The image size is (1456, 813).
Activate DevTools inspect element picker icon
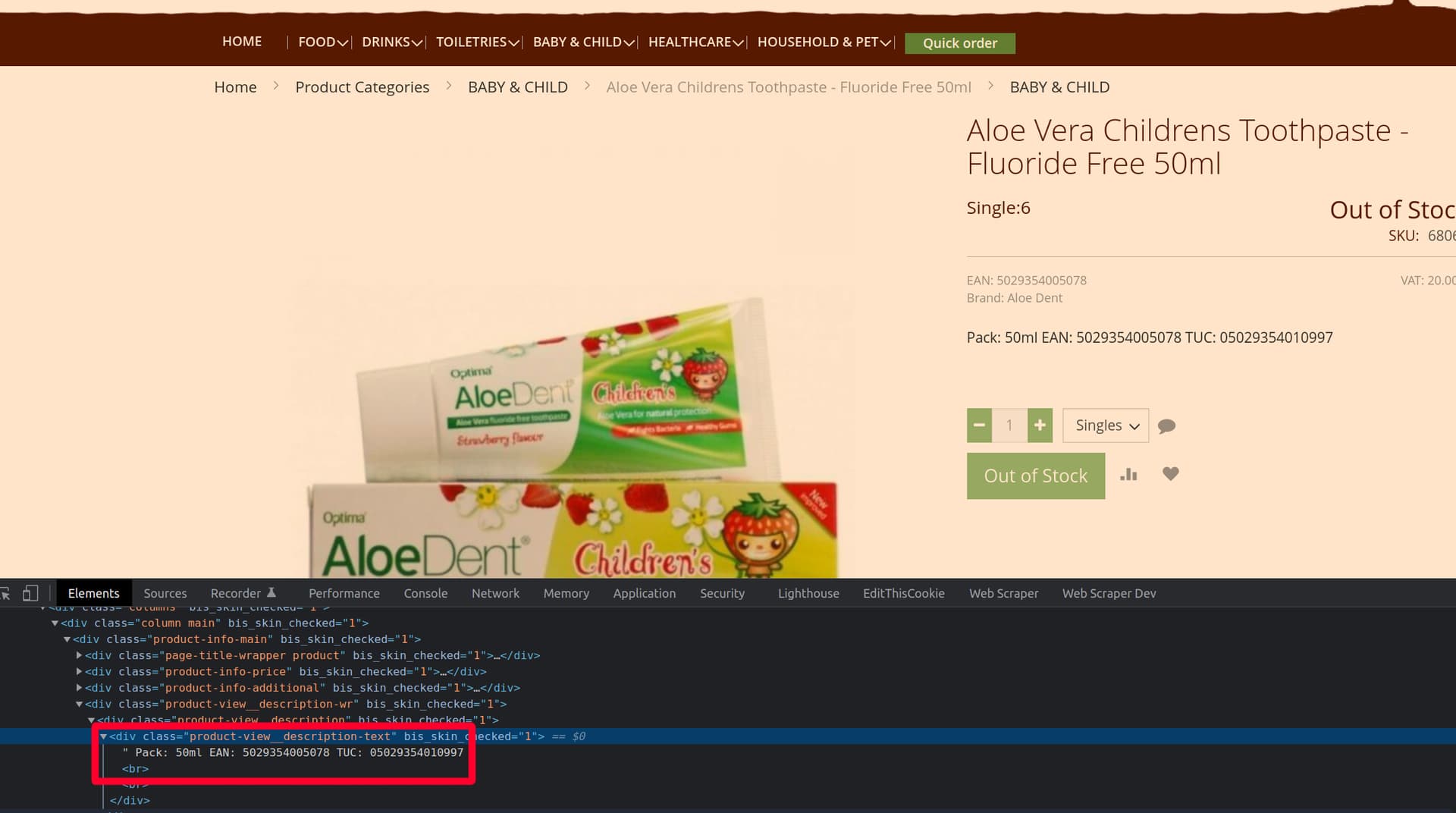click(5, 594)
